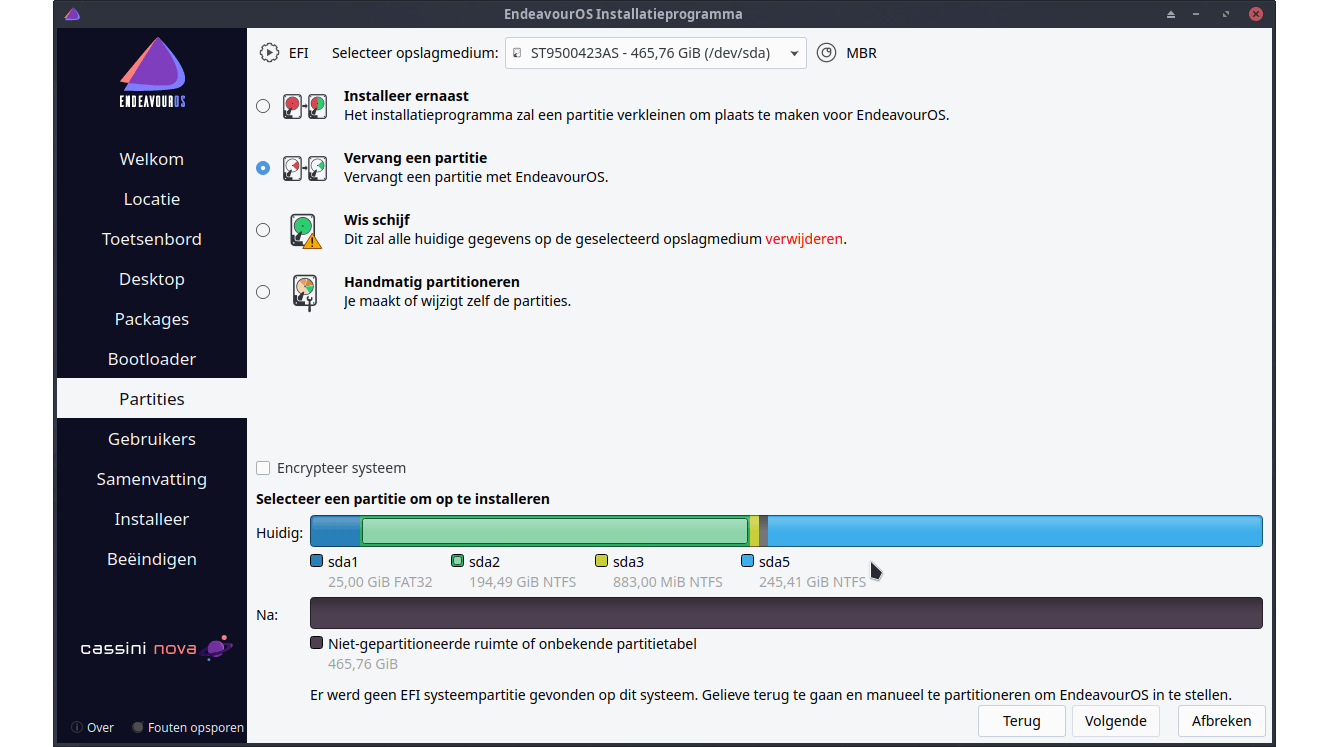Select the Installeer ernaast radio button
This screenshot has width=1328, height=747.
point(263,105)
